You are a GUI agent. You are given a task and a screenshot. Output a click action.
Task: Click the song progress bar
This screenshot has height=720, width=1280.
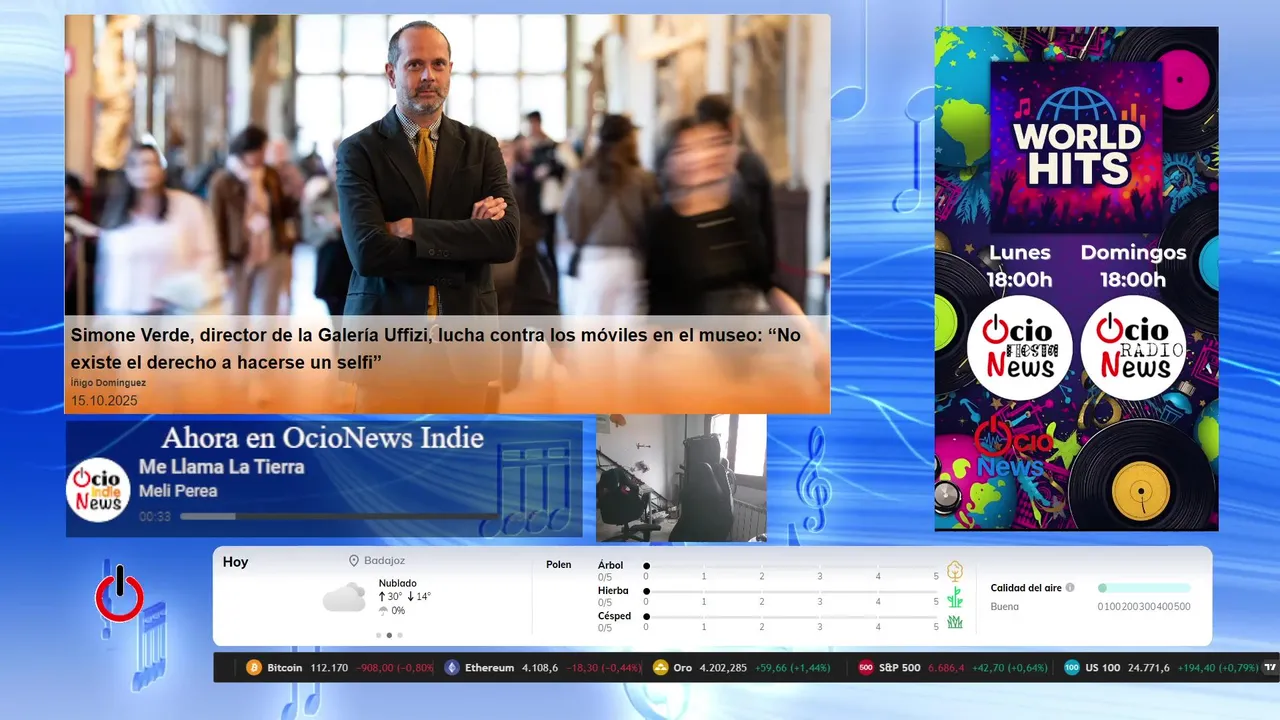click(340, 517)
